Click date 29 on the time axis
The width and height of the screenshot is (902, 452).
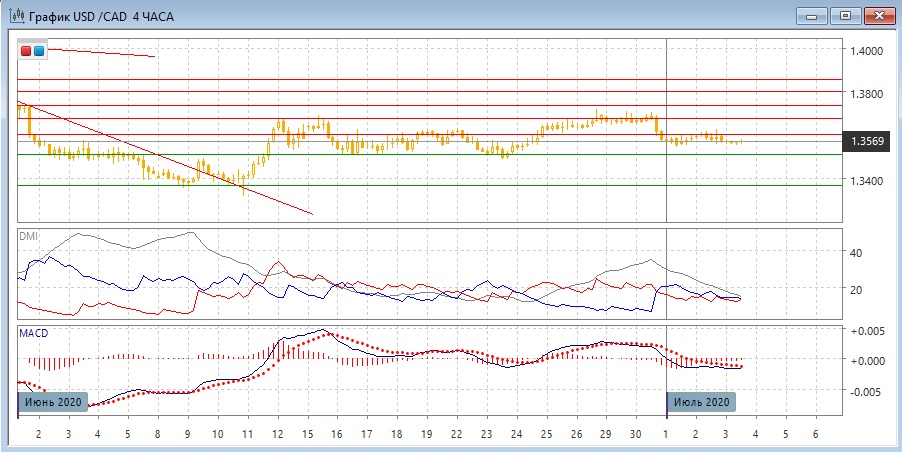coord(606,434)
